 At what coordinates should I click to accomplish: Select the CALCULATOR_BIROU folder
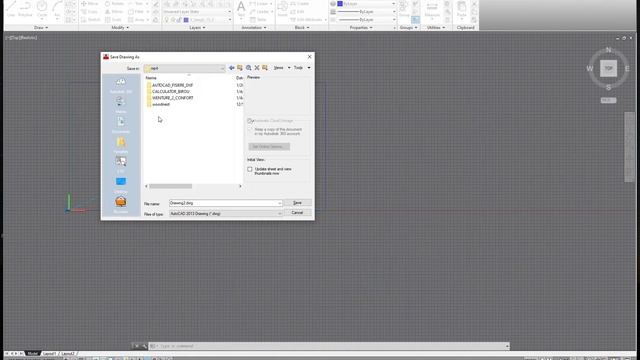coord(171,92)
